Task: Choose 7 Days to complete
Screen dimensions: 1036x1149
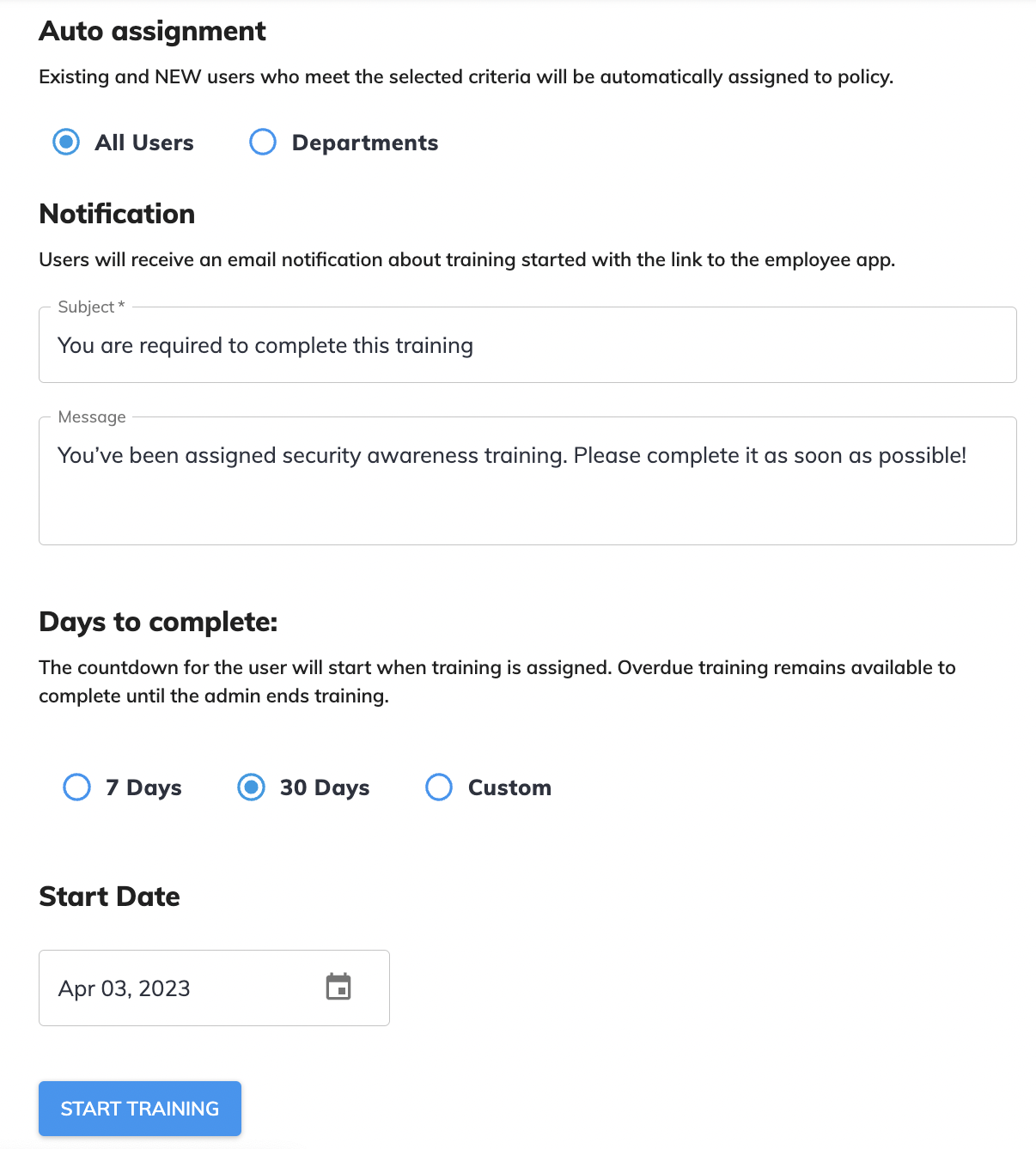Action: [76, 787]
